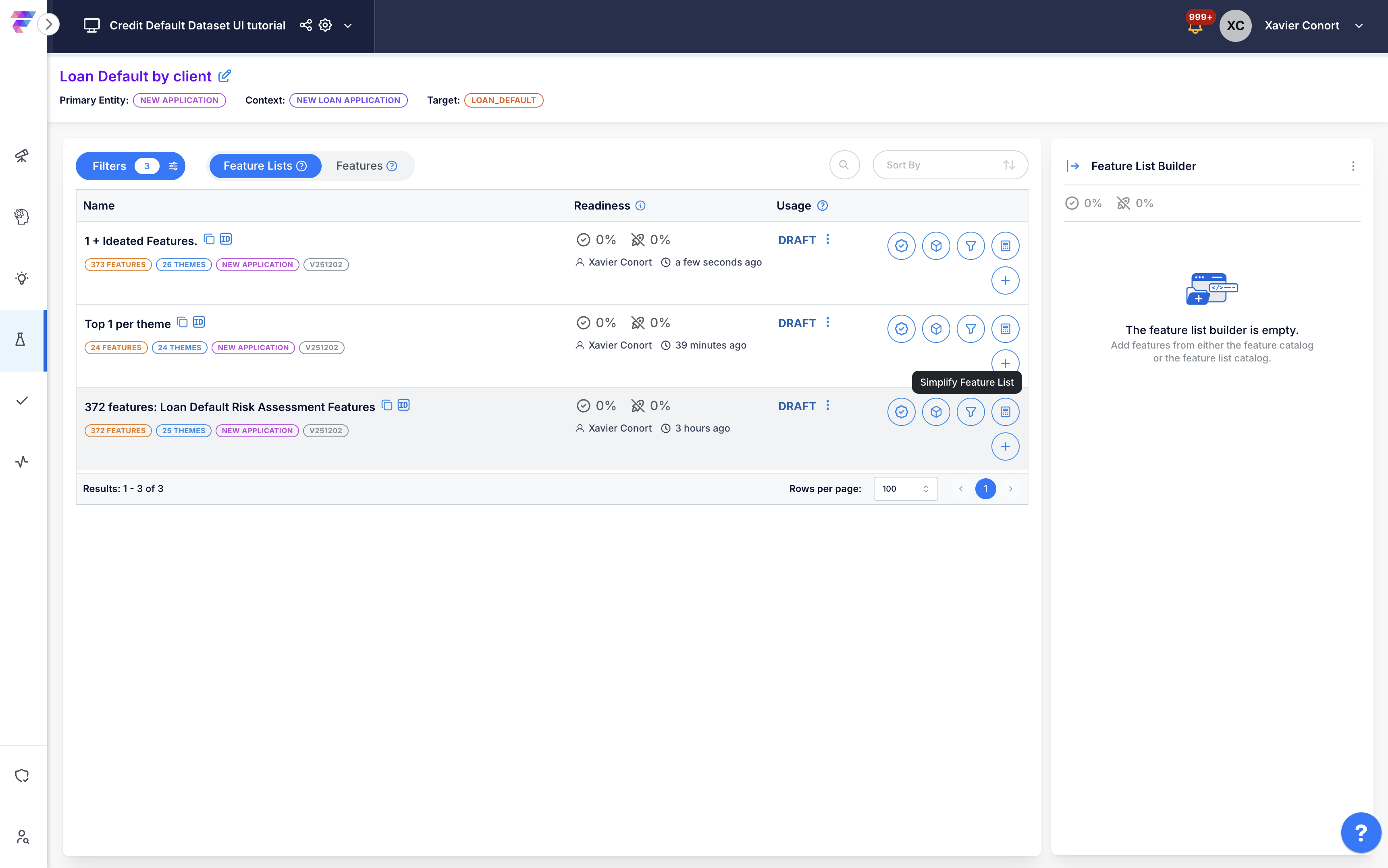Expand the left navigation sidebar
1388x868 pixels.
(49, 24)
